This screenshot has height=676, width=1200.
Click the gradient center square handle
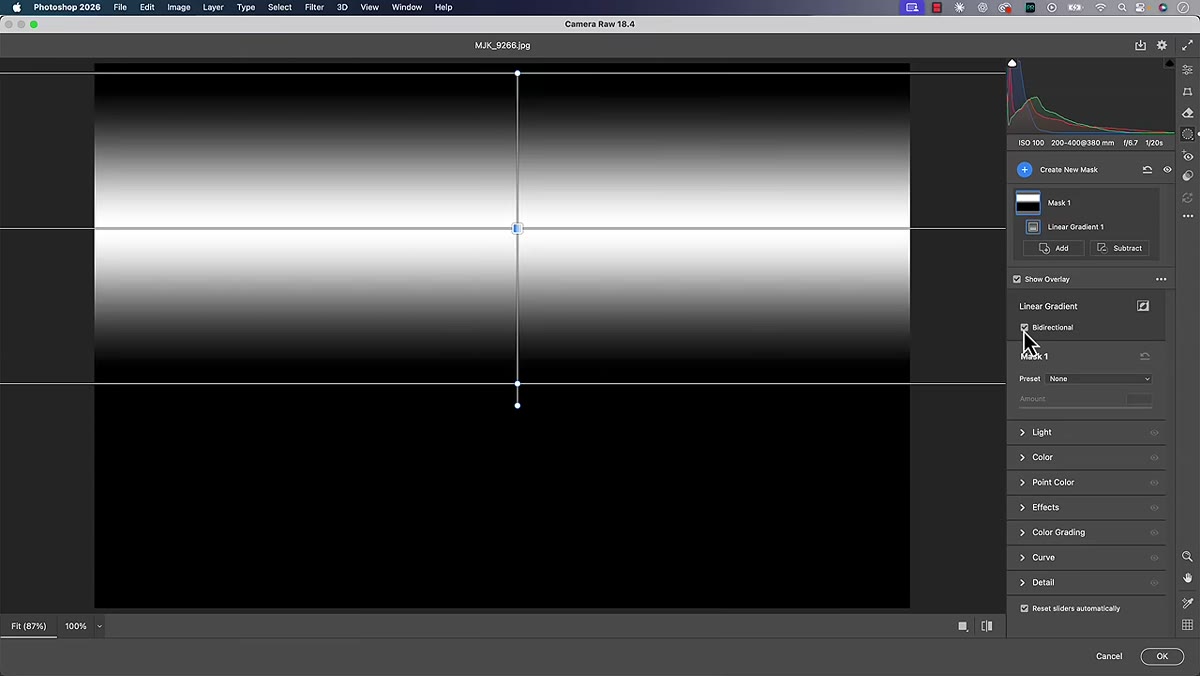[517, 228]
